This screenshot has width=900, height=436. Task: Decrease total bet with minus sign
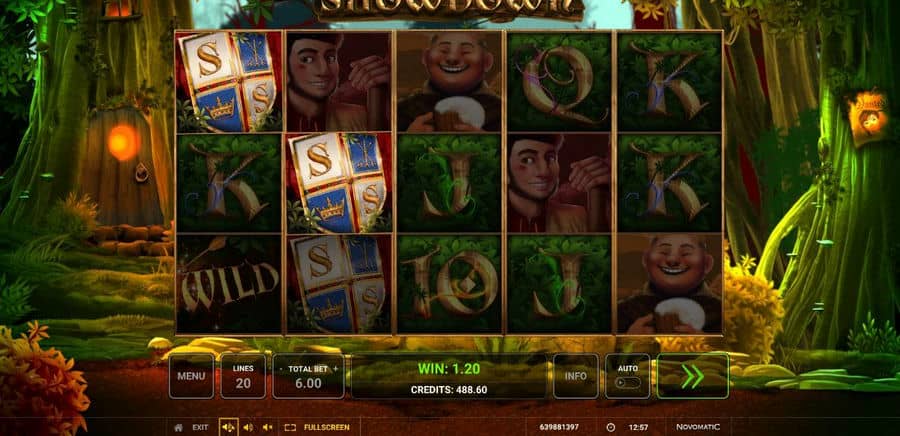[281, 369]
